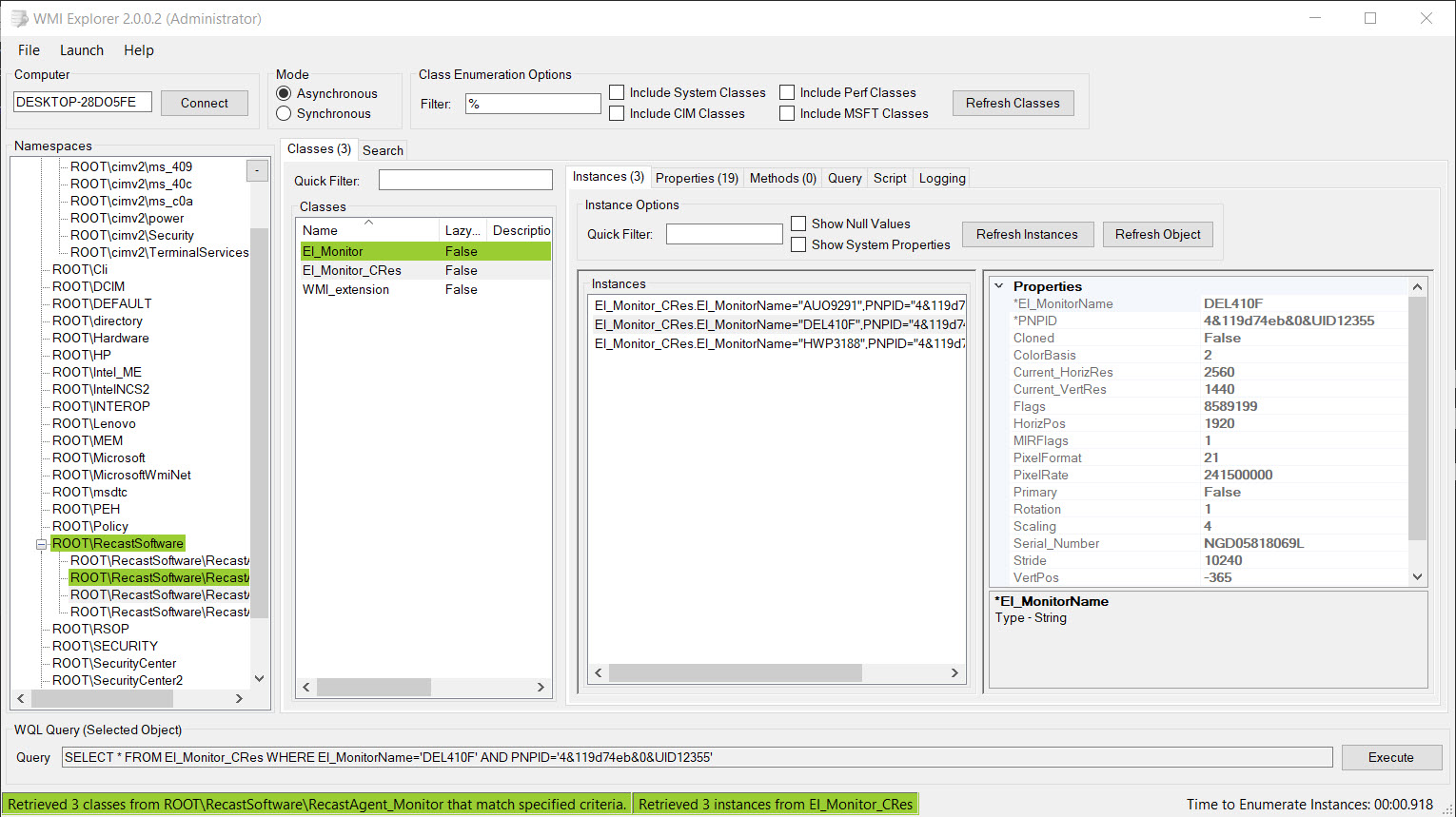
Task: Select the DEL410F monitor instance
Action: pos(777,324)
